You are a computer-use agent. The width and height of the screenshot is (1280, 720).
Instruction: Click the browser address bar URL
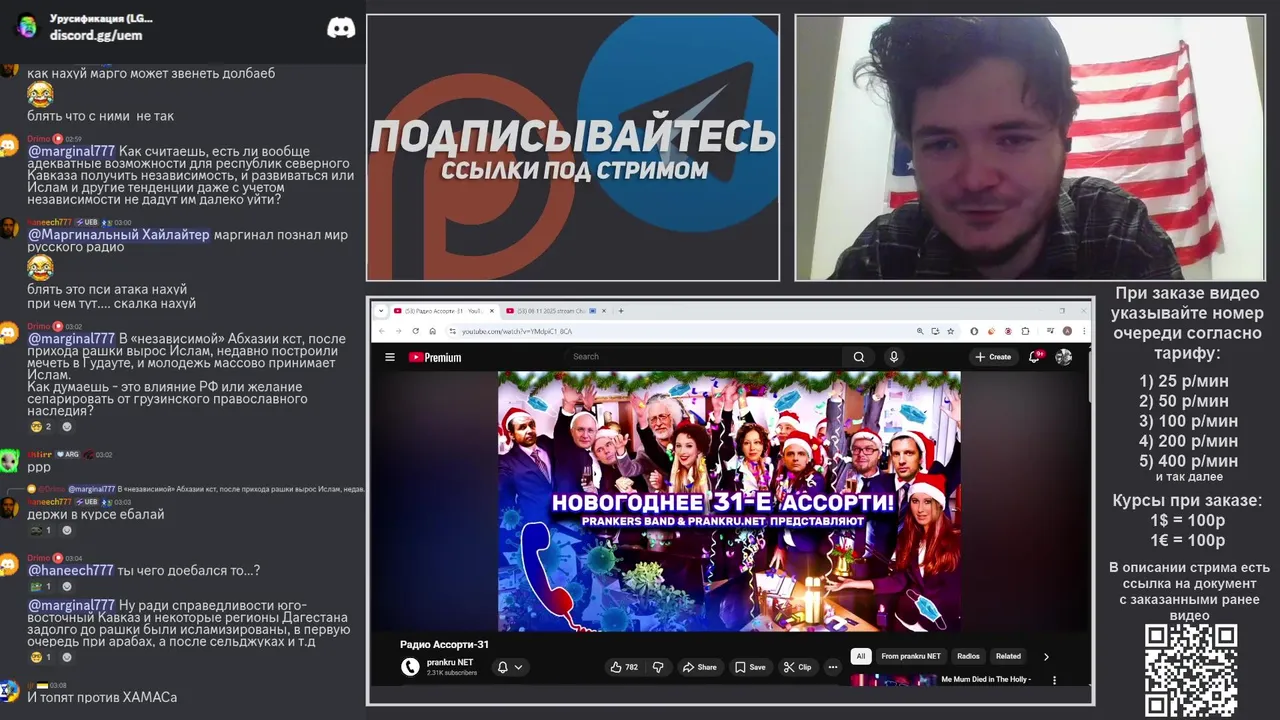(x=517, y=331)
